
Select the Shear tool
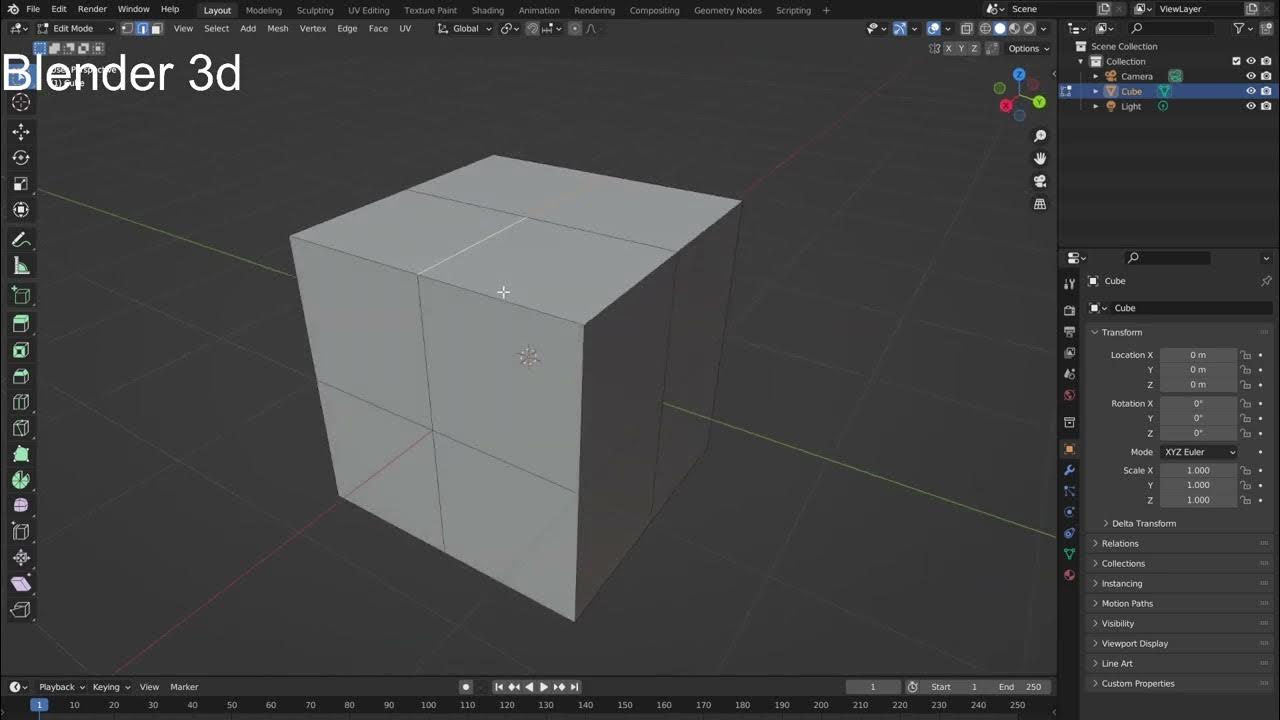(21, 584)
